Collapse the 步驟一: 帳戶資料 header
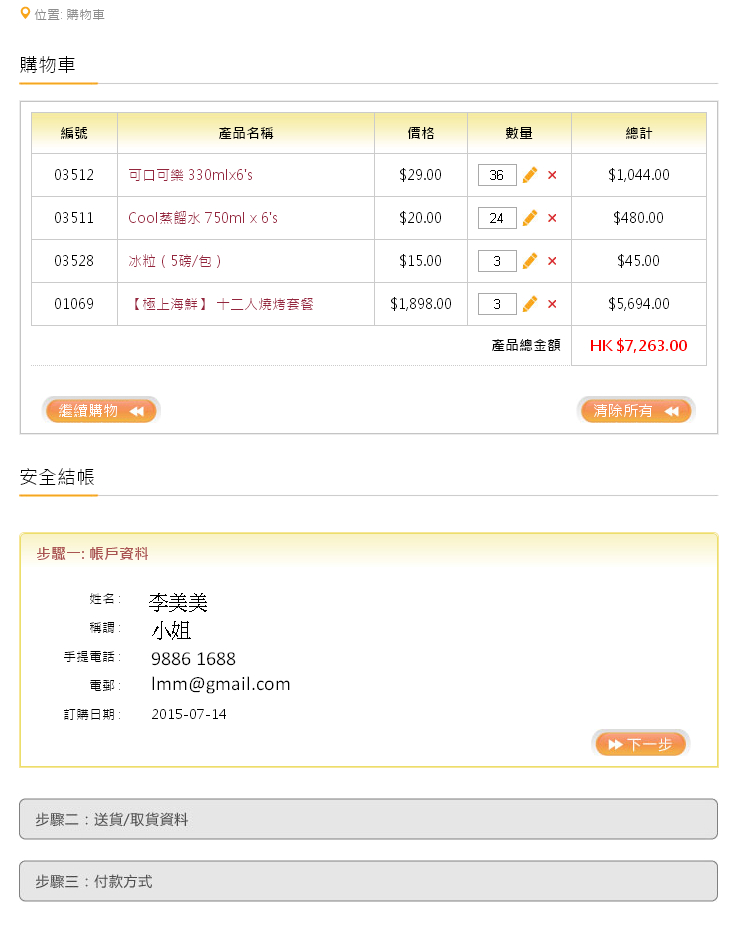This screenshot has height=926, width=738. click(368, 553)
